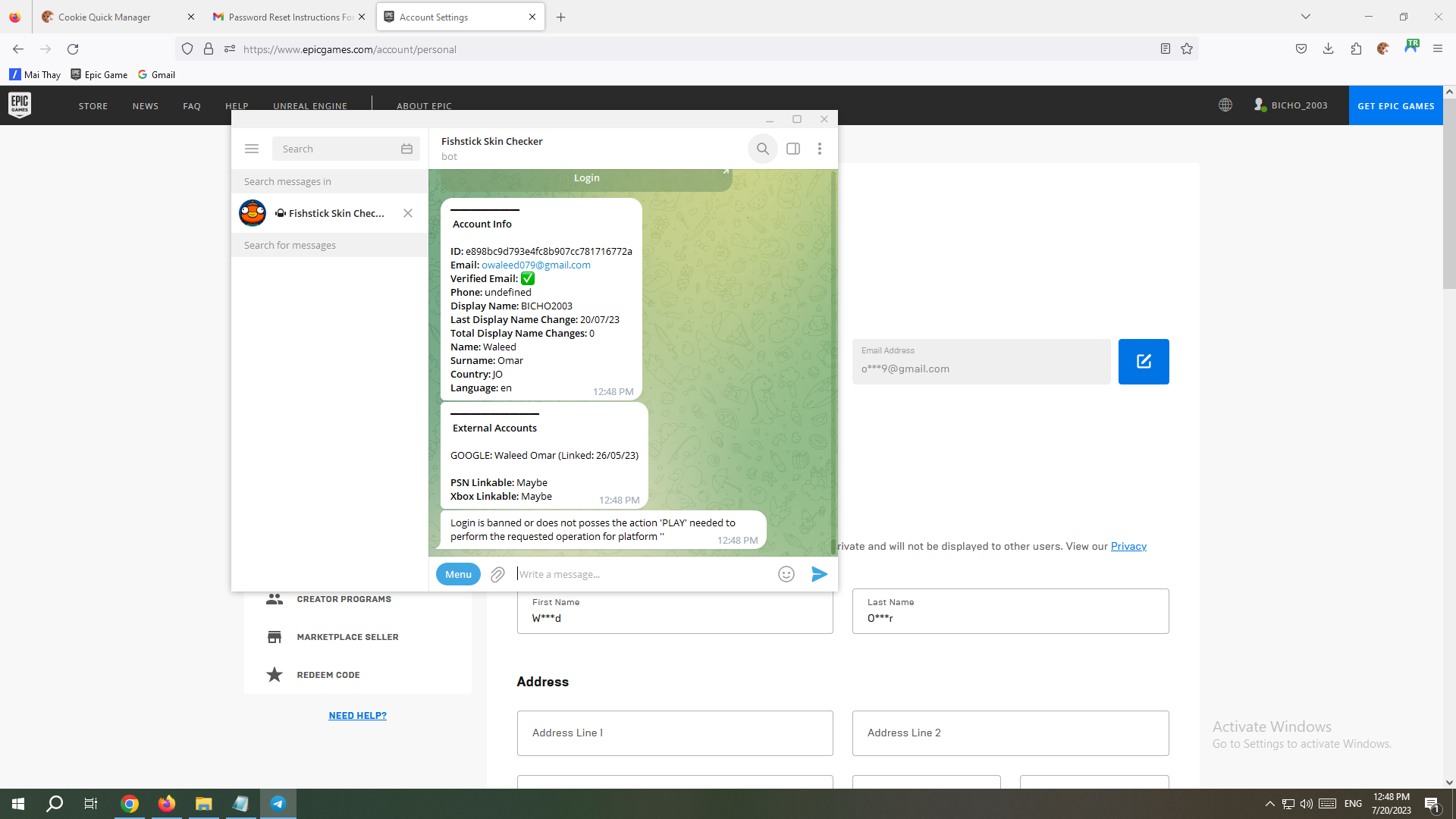Open MARKETPLACE SELLER sidebar item
Viewport: 1456px width, 819px height.
(x=347, y=637)
